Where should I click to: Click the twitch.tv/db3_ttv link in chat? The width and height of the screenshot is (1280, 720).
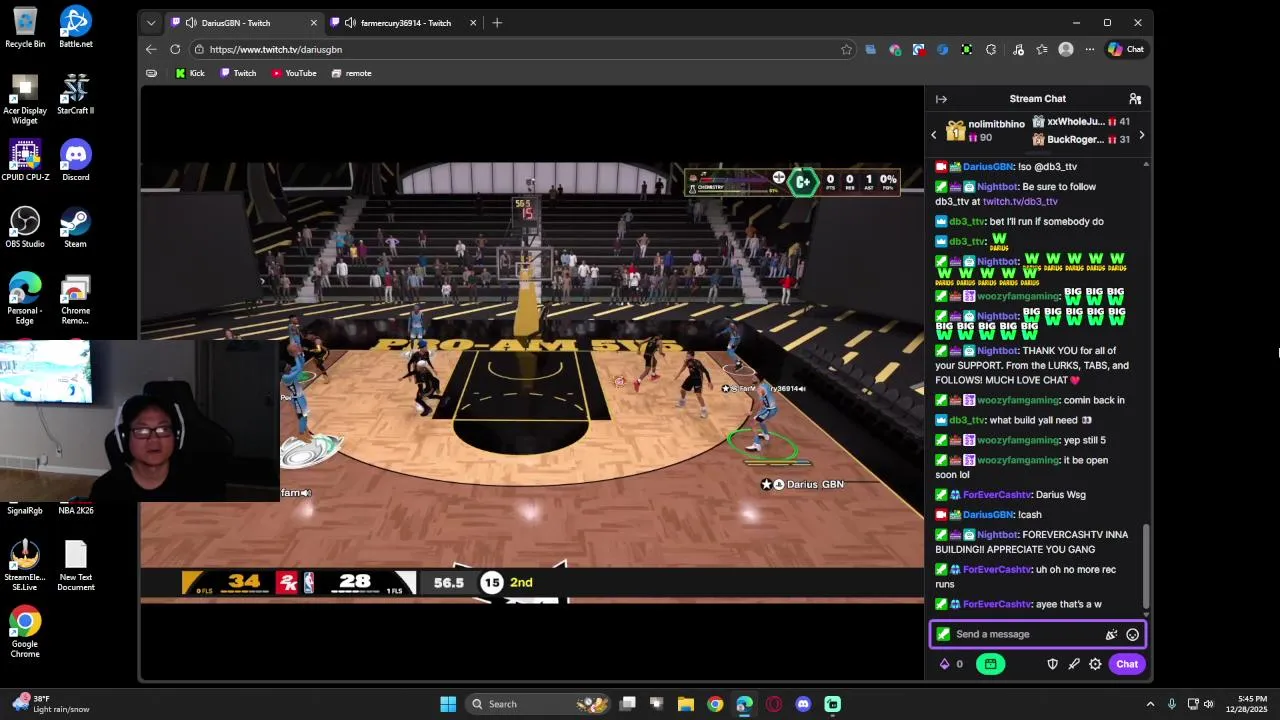tap(1020, 201)
